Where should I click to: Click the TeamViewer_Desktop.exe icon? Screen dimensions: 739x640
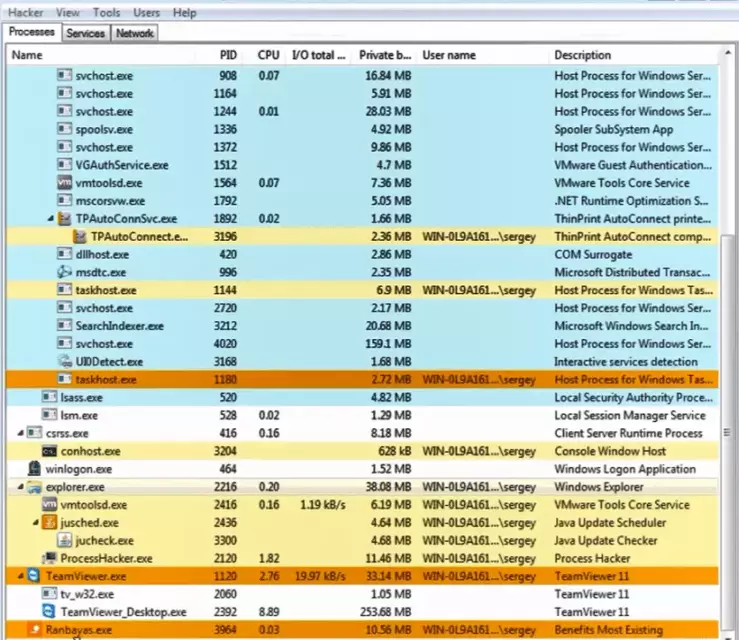(49, 612)
